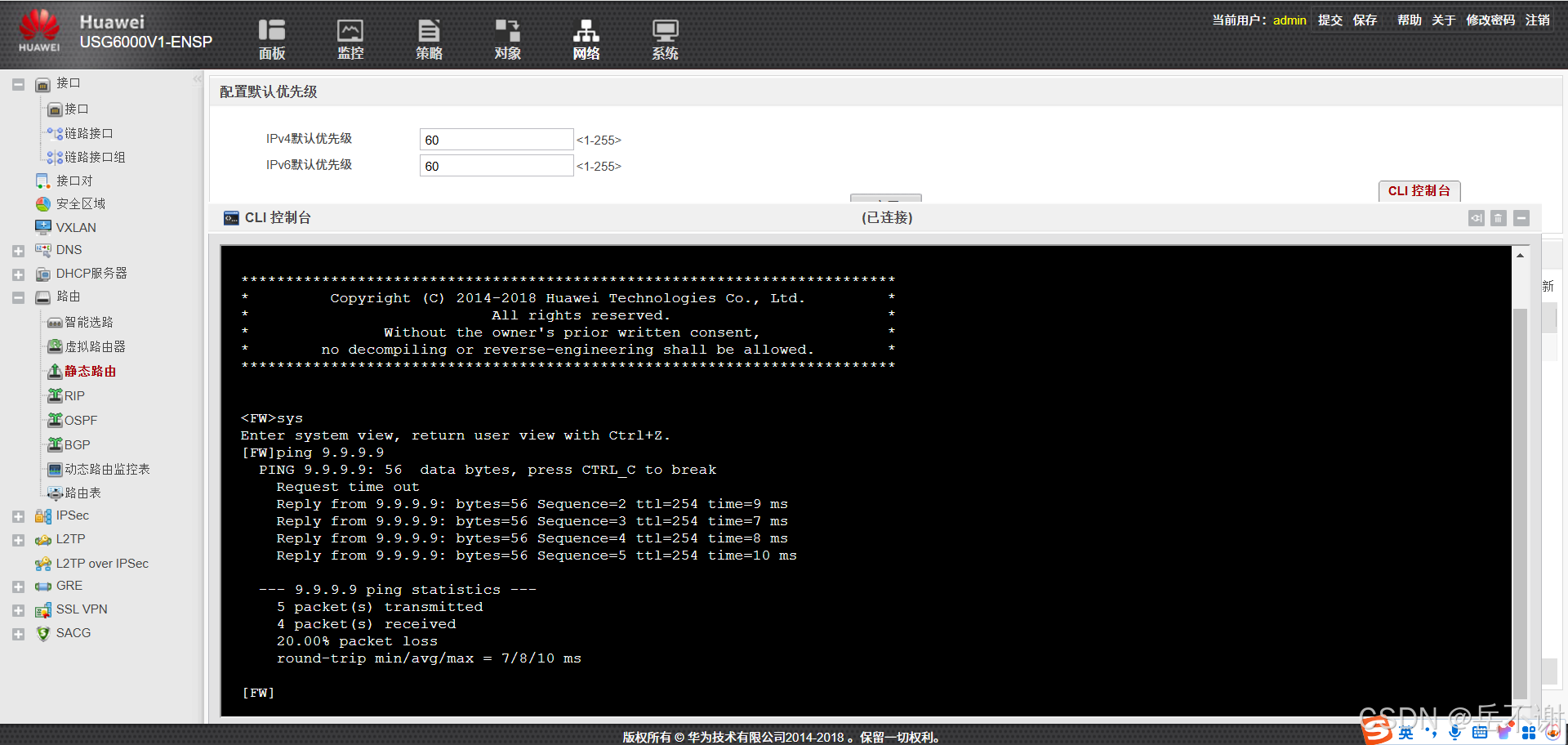Click the SSL VPN icon

tap(43, 609)
